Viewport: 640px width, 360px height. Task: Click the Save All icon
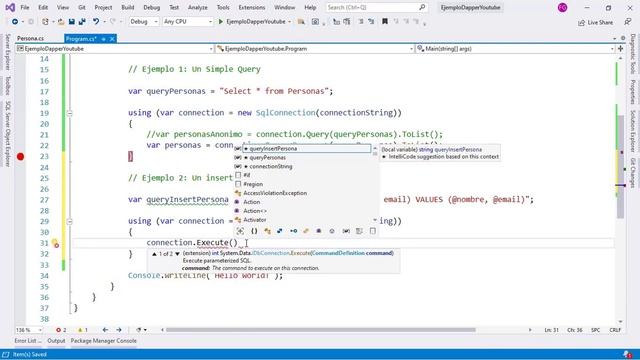[x=82, y=22]
